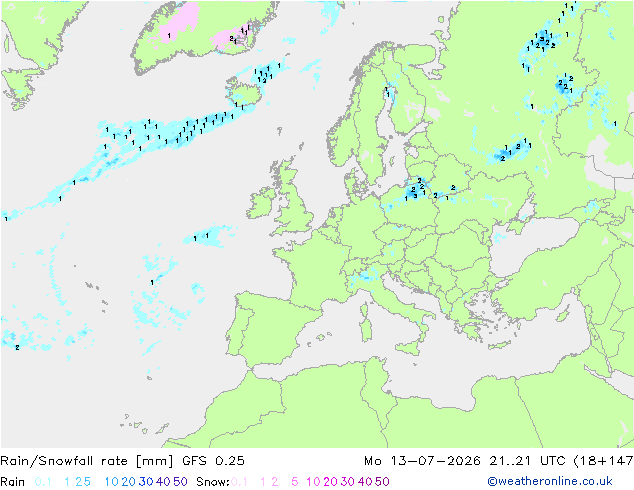Click the snow legend value 30
Viewport: 634px width, 490px height.
[348, 482]
